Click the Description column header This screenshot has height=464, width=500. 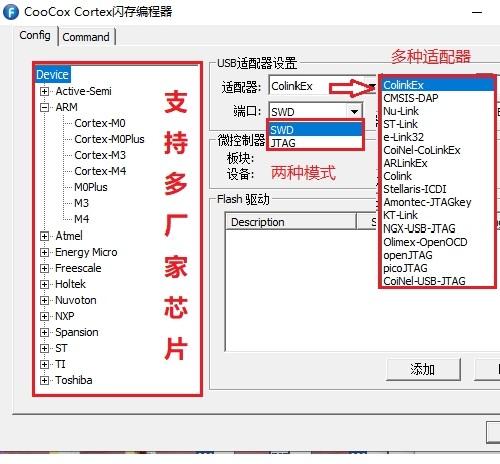click(291, 222)
